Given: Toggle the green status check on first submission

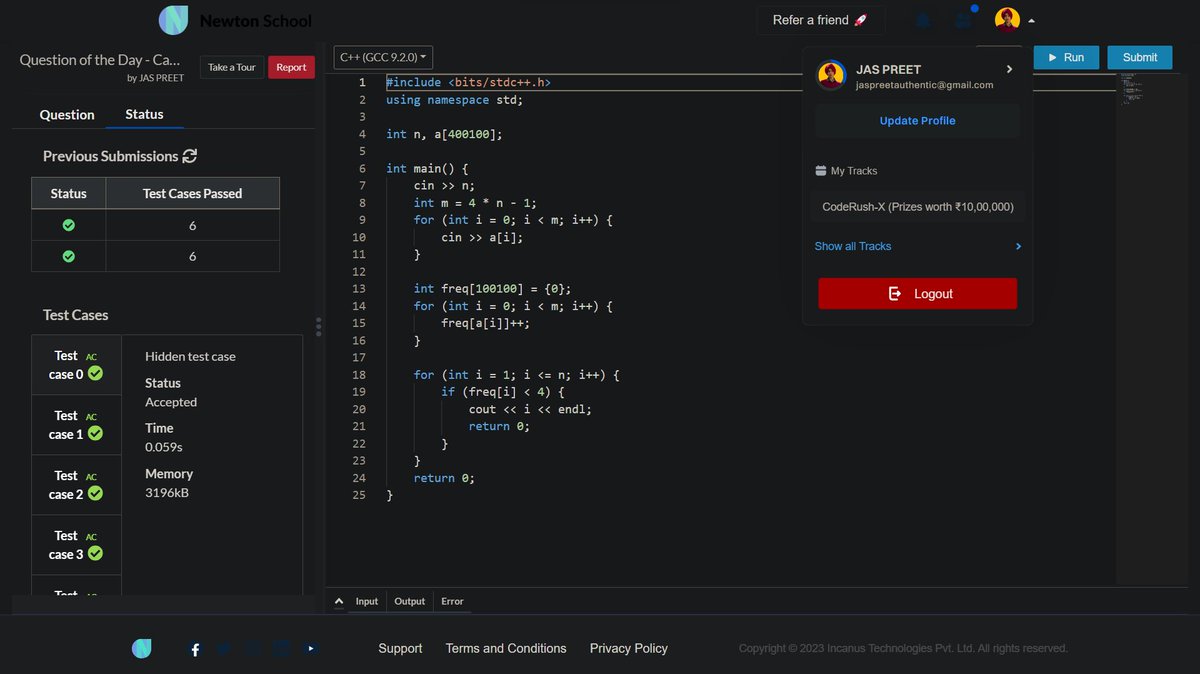Looking at the screenshot, I should [67, 224].
